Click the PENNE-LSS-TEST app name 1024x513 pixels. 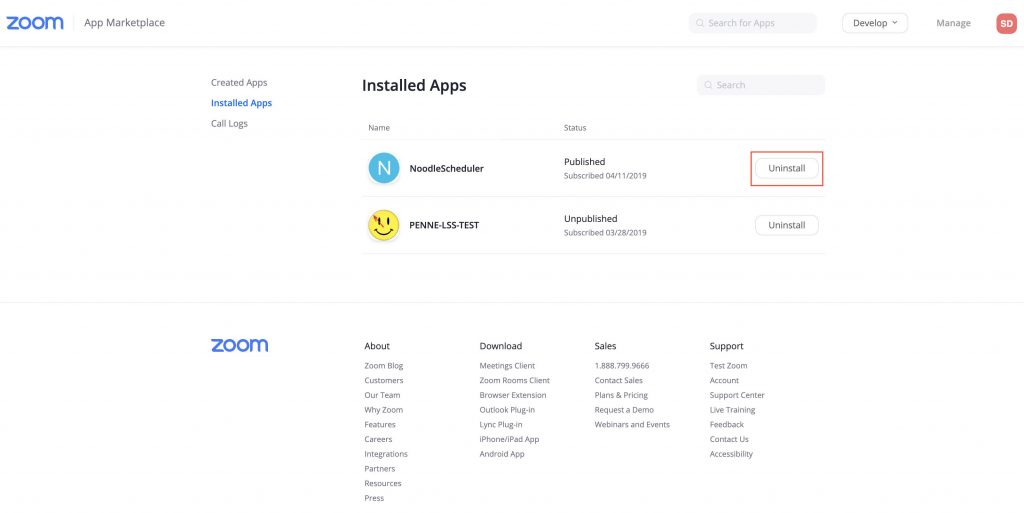coord(444,225)
